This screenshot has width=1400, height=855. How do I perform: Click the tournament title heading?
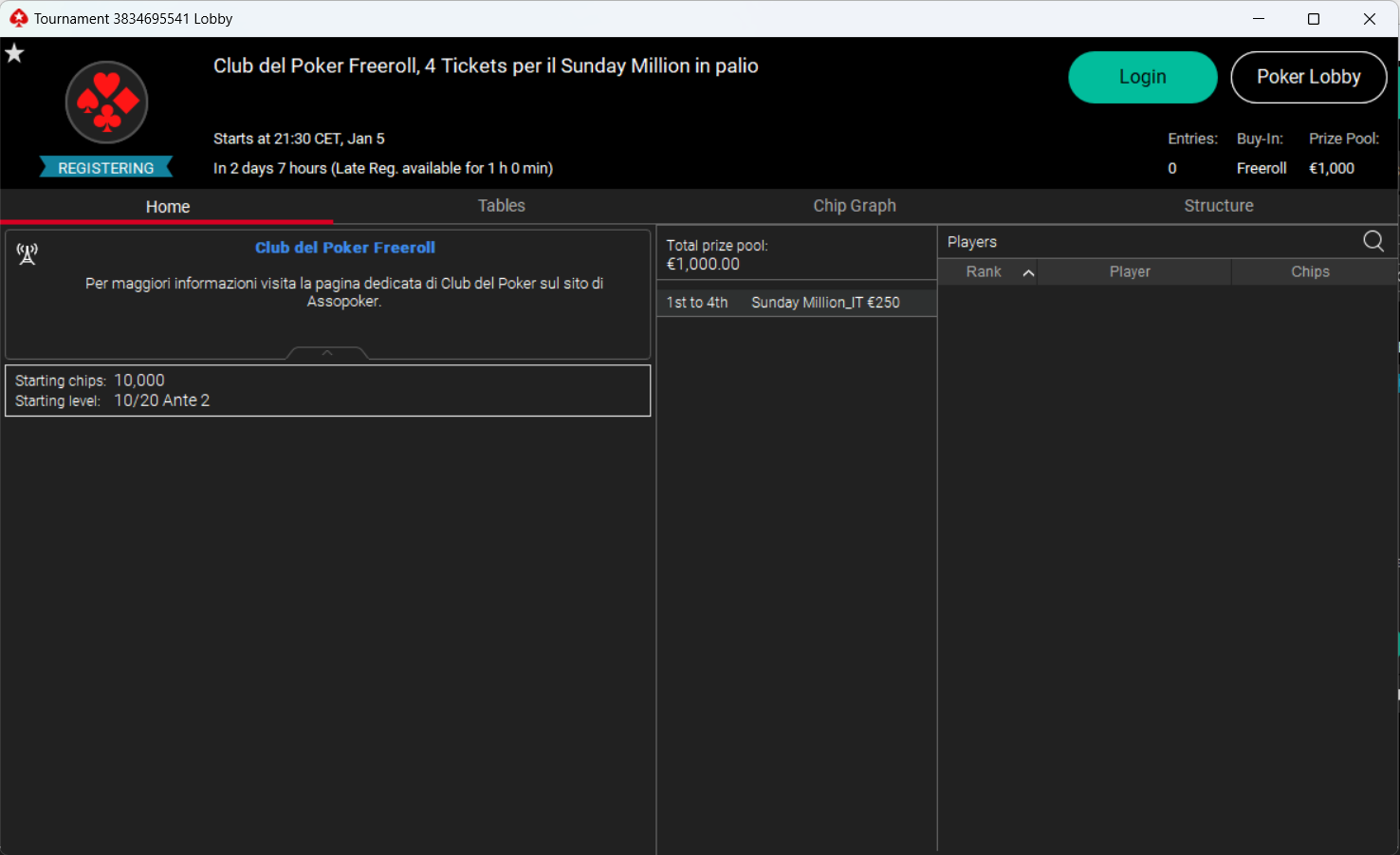(x=486, y=65)
